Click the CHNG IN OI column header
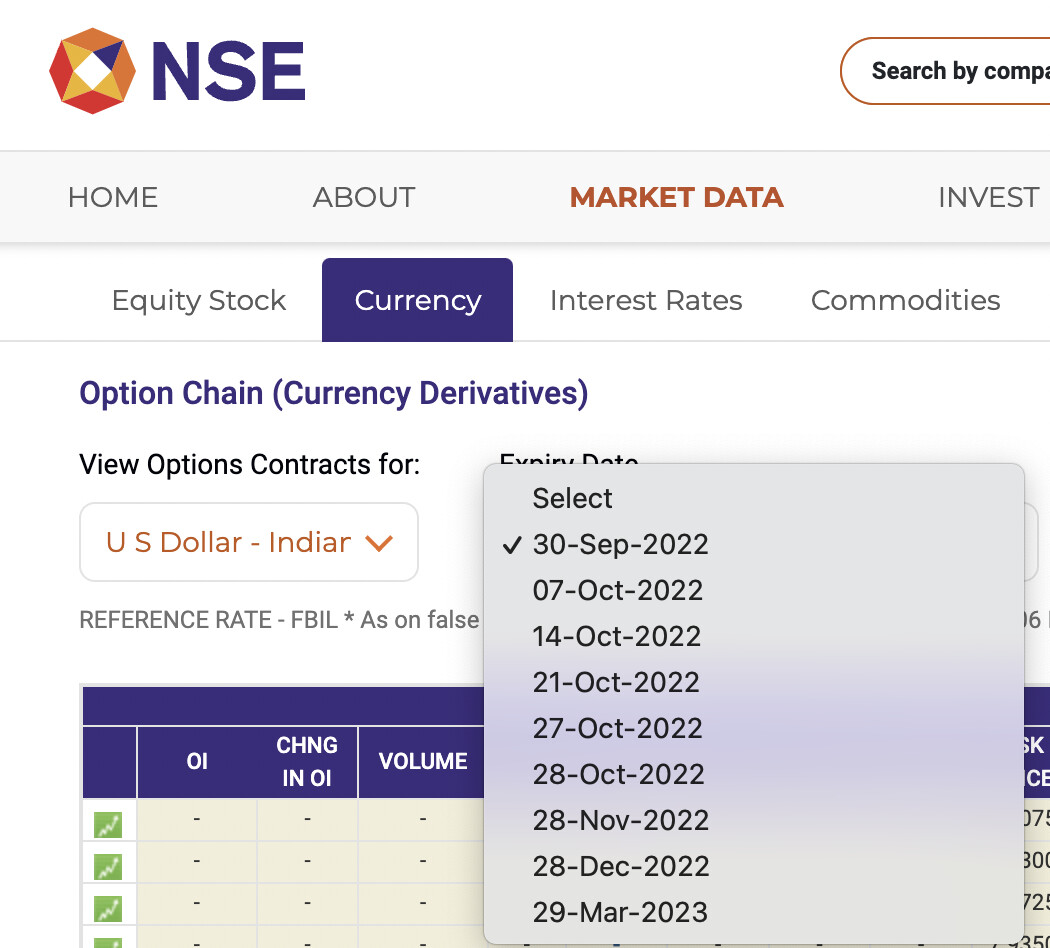This screenshot has width=1050, height=948. [x=307, y=762]
